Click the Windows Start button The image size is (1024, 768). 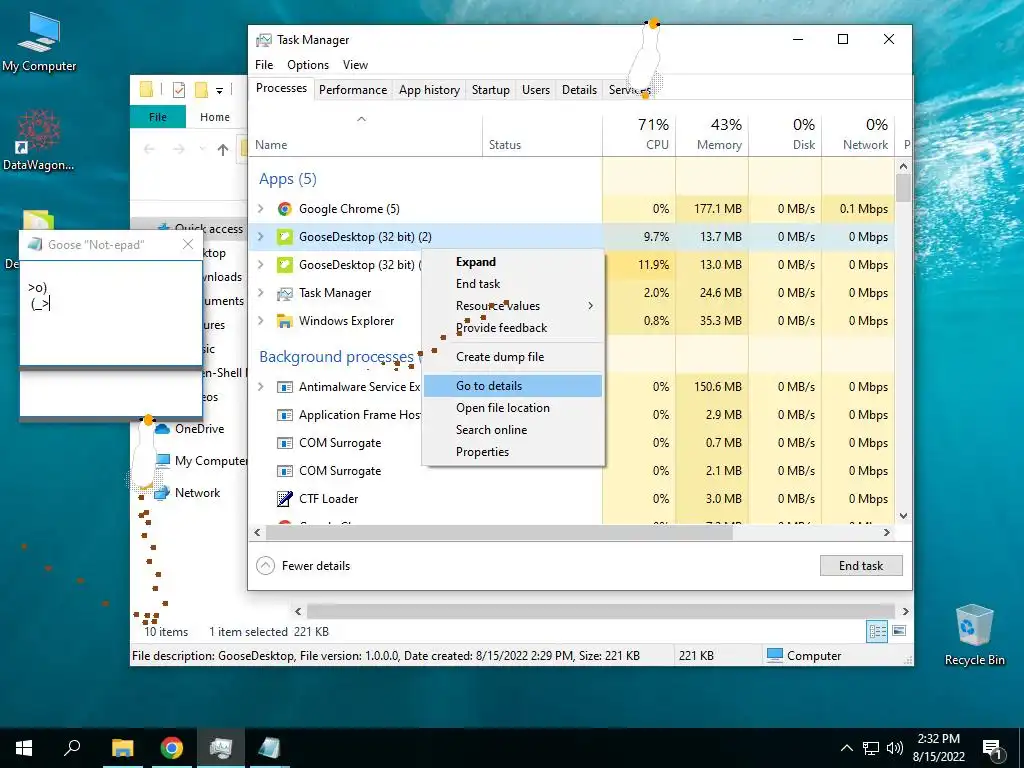coord(24,748)
